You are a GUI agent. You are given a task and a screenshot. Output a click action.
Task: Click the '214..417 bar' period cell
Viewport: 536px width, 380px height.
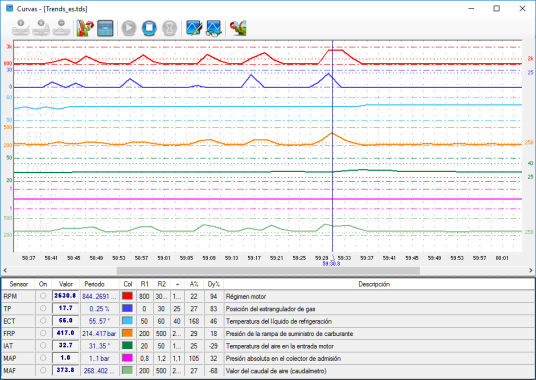click(99, 334)
